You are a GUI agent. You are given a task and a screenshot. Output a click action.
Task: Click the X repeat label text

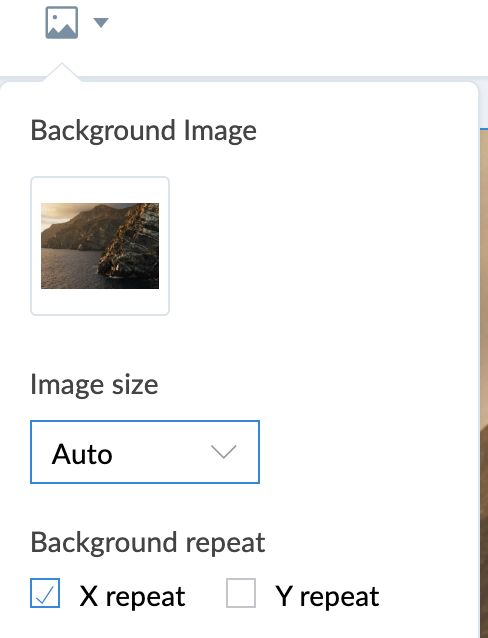132,596
